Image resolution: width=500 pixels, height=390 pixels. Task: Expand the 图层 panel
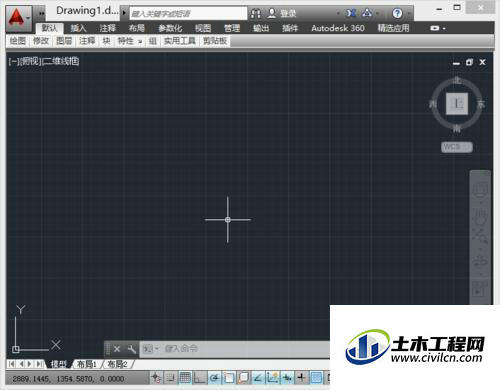[x=64, y=41]
